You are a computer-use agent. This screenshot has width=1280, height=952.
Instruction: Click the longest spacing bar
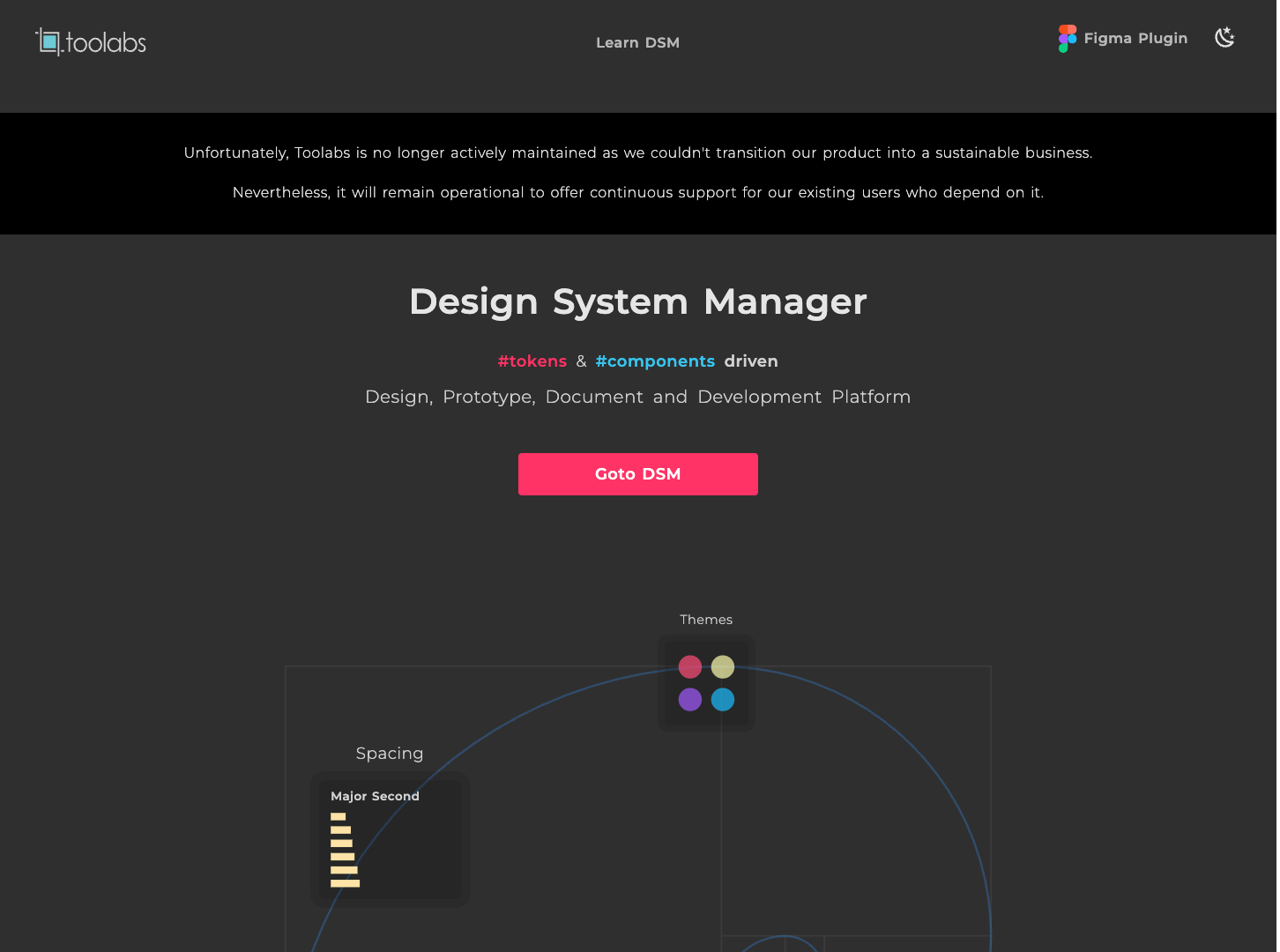point(346,883)
